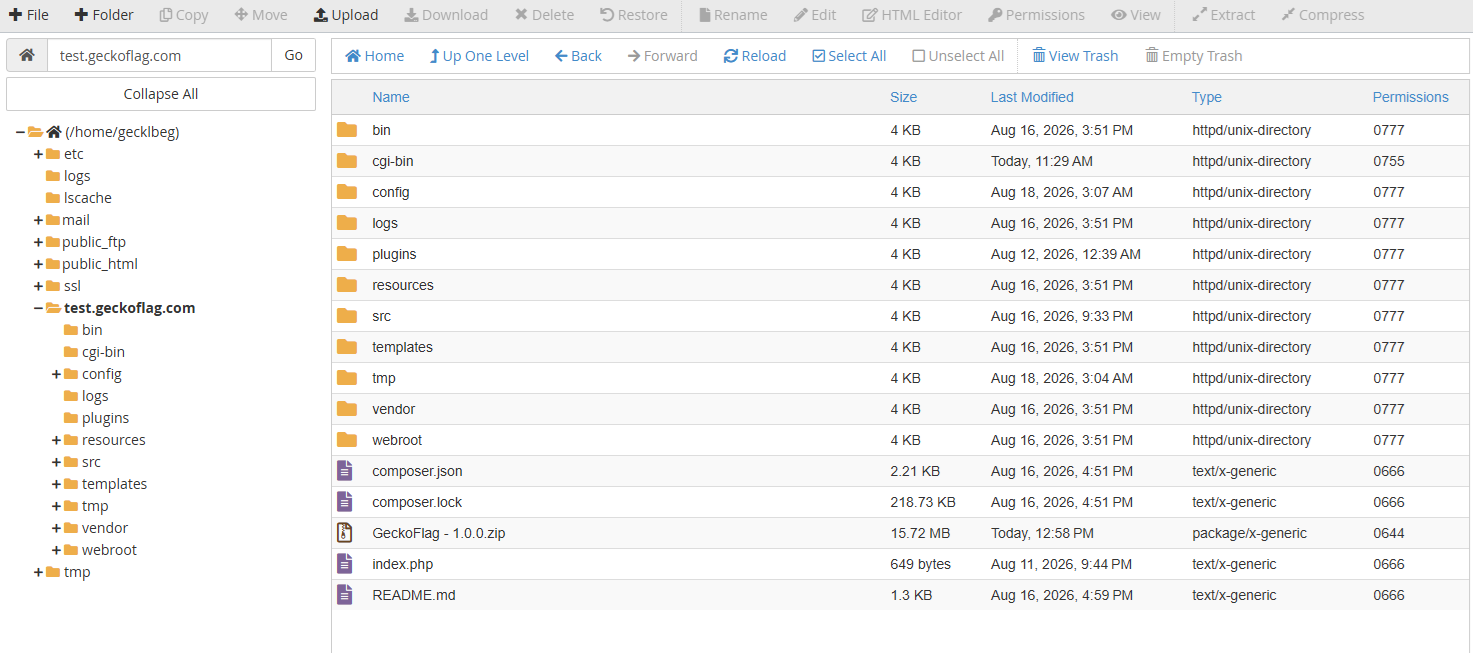Sort by the Type column header
This screenshot has width=1473, height=653.
1207,97
